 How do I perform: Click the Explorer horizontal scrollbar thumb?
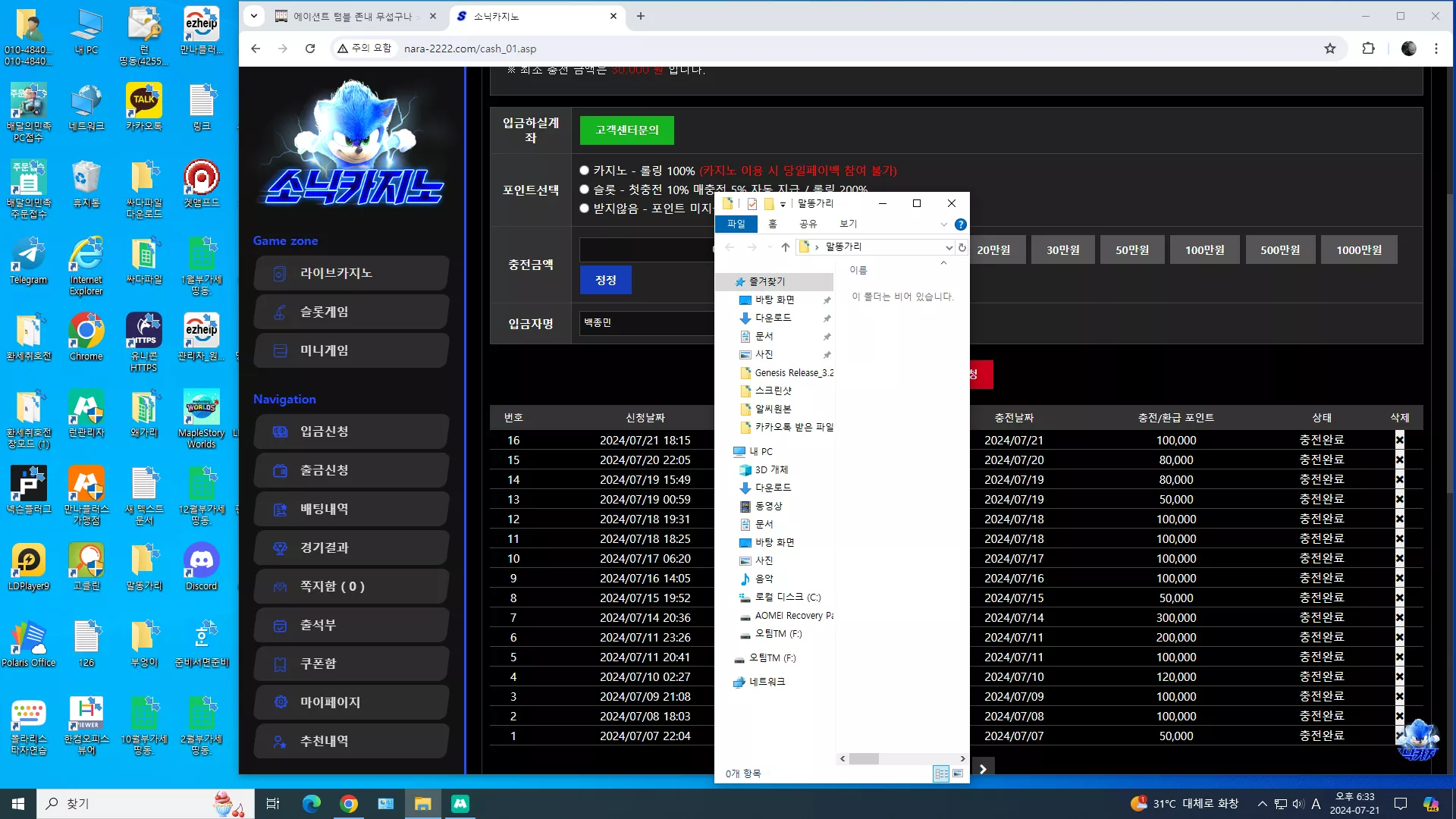(x=864, y=759)
